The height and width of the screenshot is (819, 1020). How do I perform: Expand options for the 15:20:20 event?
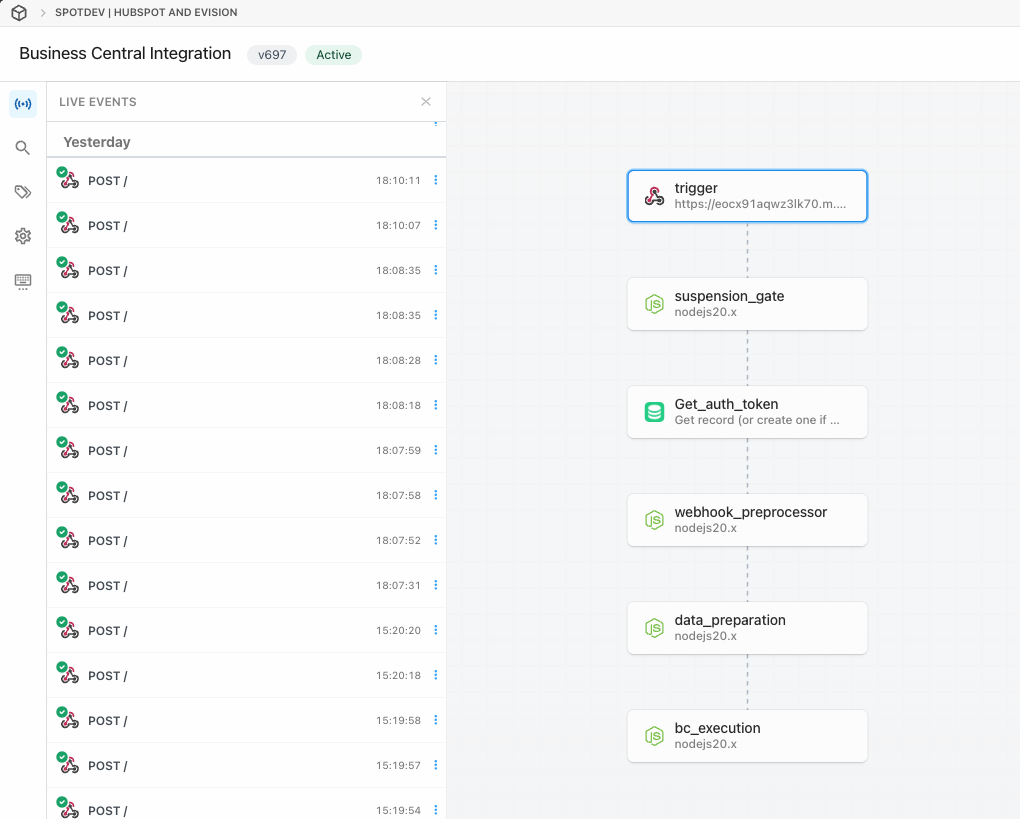[x=435, y=630]
